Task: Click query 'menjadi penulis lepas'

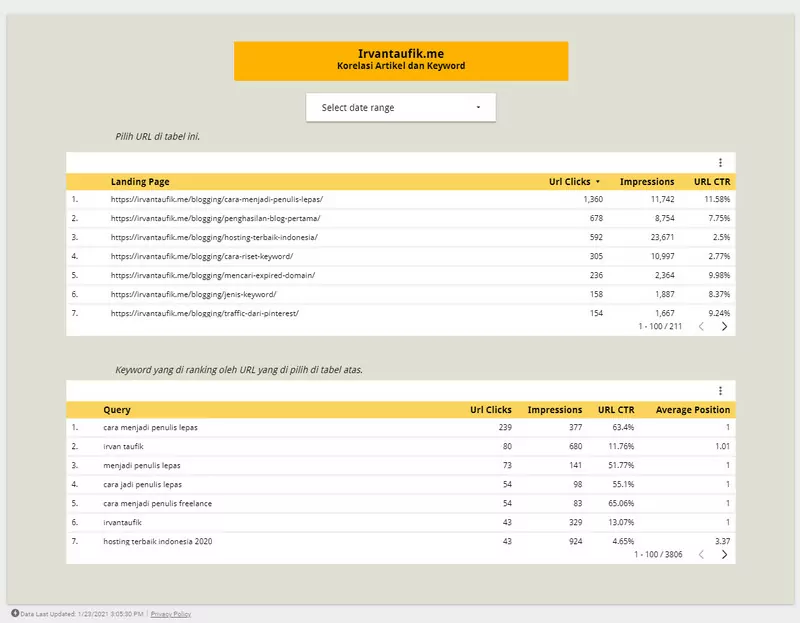Action: 141,465
